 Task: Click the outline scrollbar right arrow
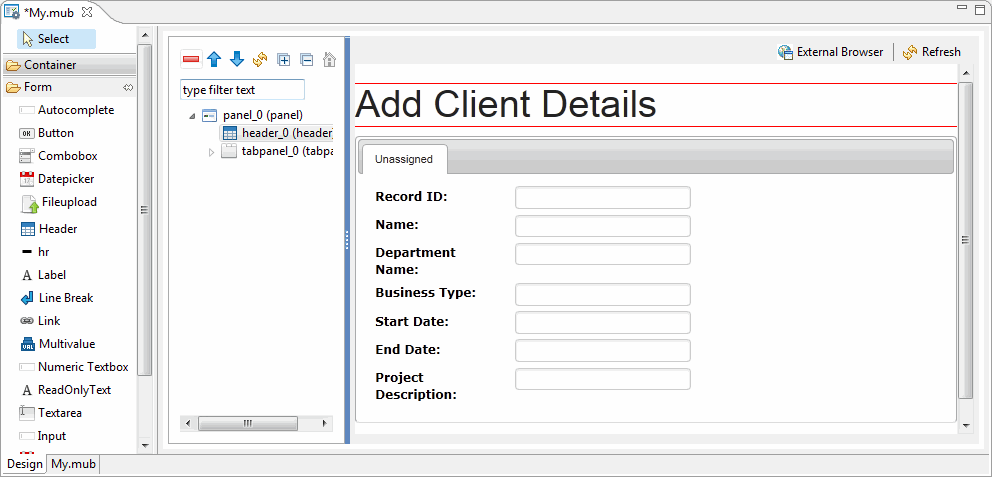[325, 423]
